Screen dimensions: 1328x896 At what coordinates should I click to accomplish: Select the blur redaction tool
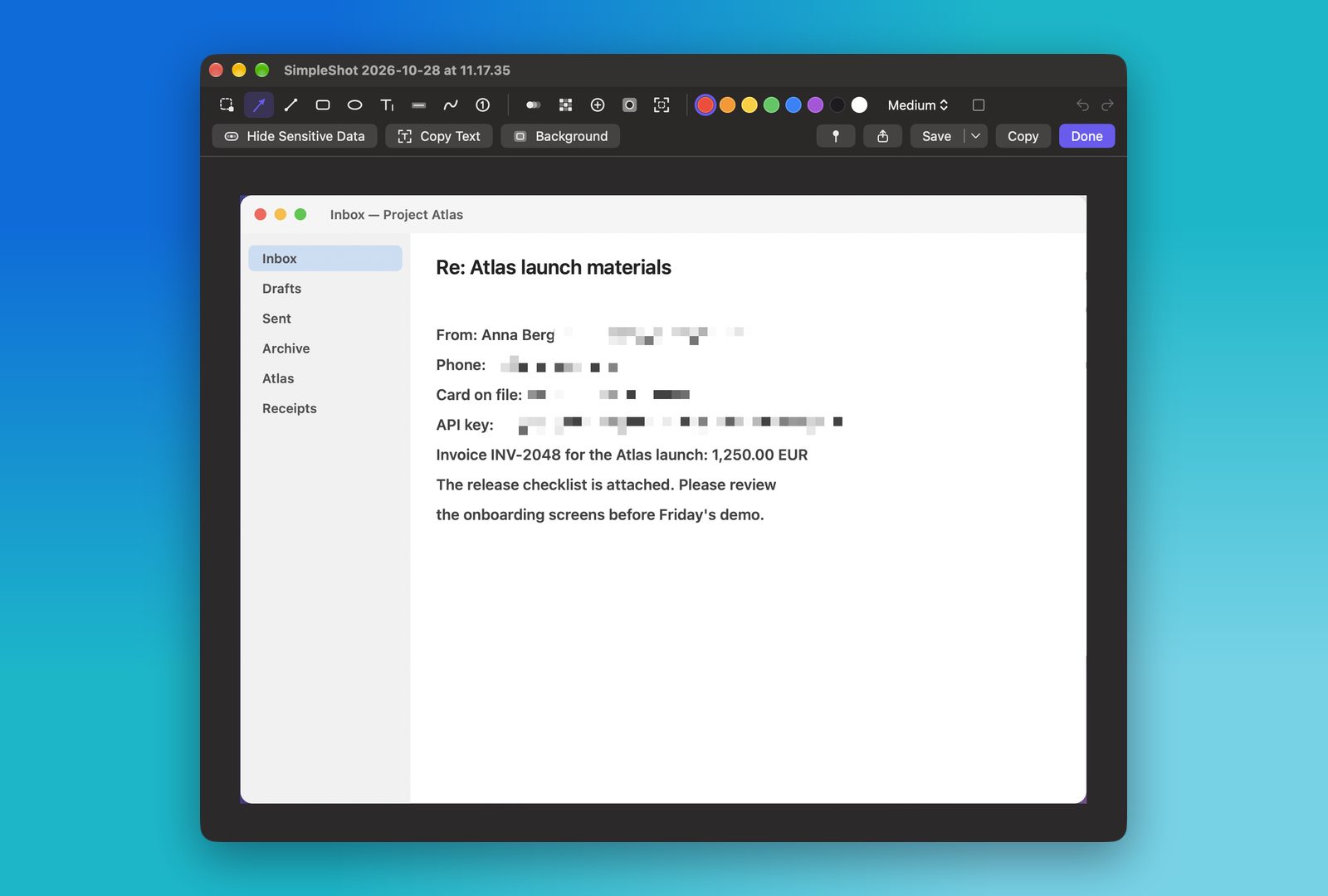534,105
